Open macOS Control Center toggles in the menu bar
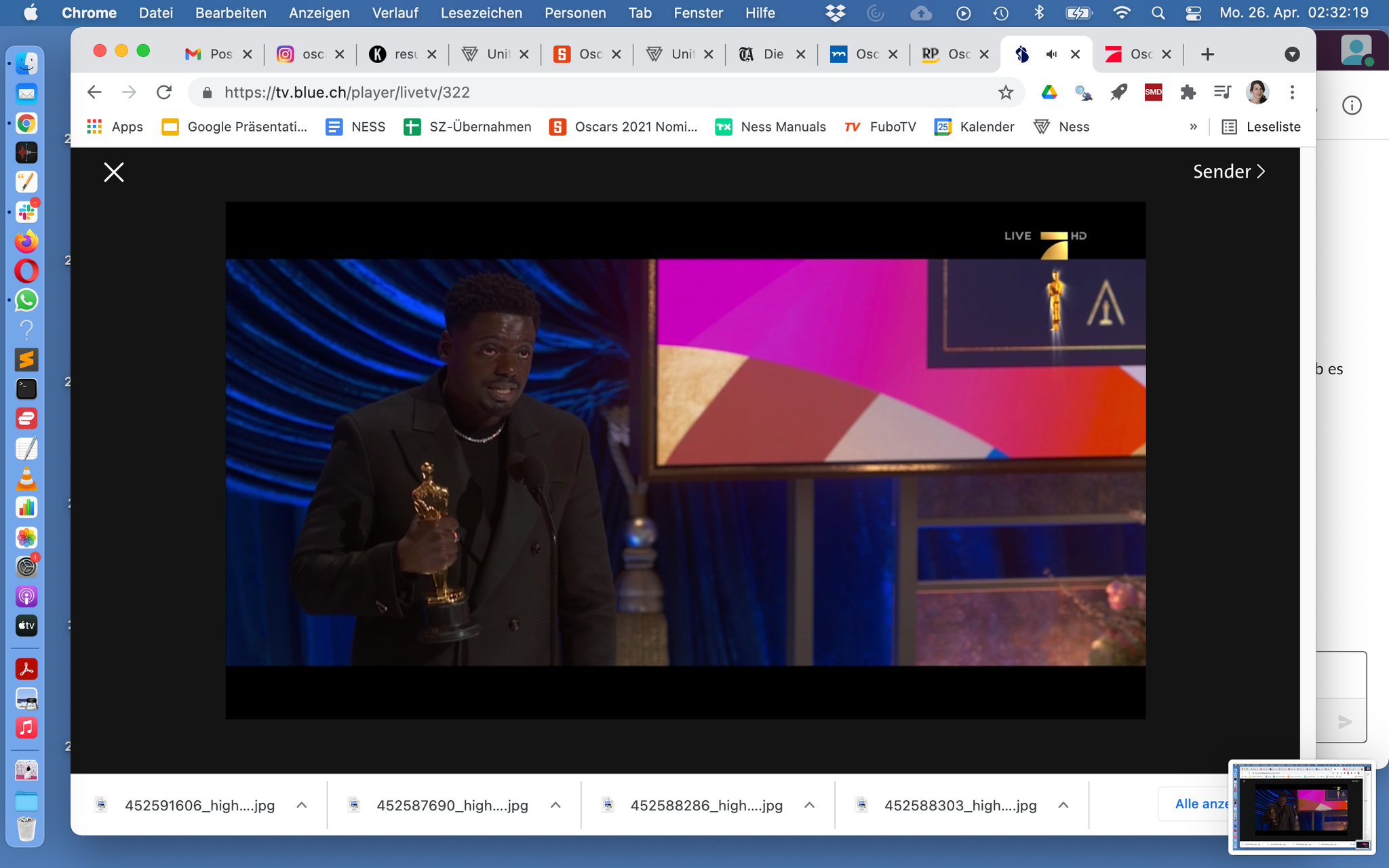Screen dimensions: 1389x868 click(1193, 13)
